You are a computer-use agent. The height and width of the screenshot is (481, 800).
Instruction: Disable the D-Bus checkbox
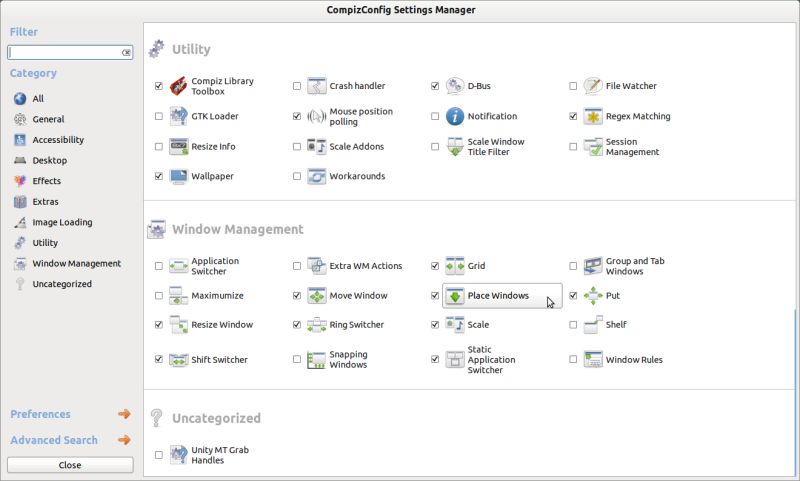(435, 86)
